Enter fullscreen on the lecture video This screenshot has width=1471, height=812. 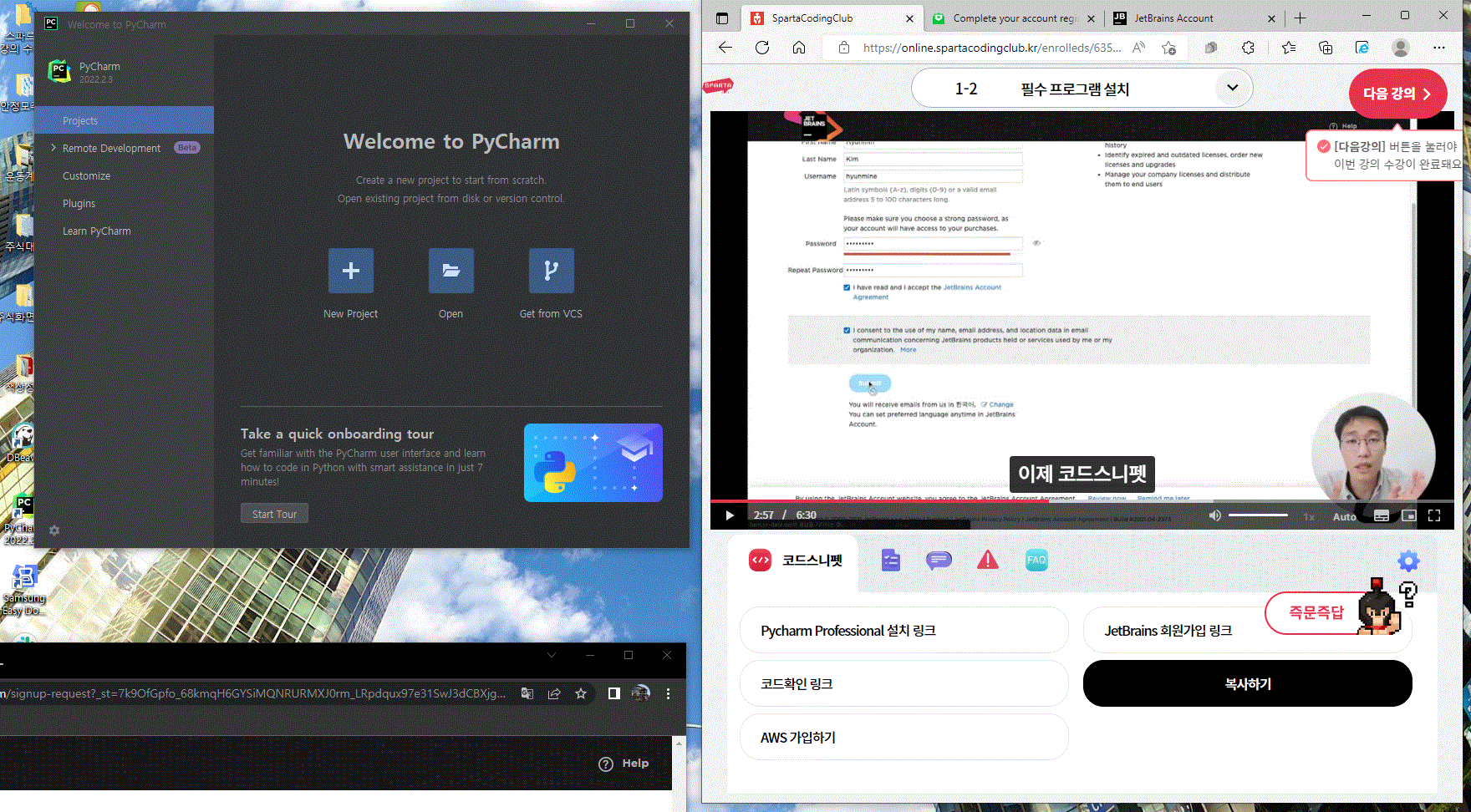click(x=1434, y=515)
